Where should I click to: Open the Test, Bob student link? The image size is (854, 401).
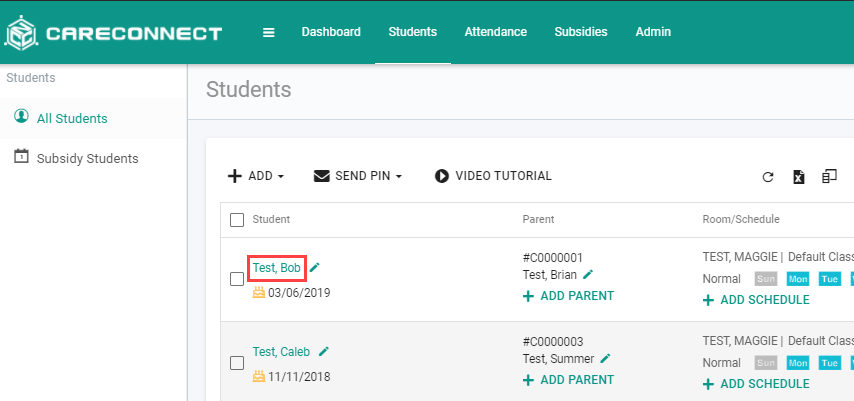[277, 268]
